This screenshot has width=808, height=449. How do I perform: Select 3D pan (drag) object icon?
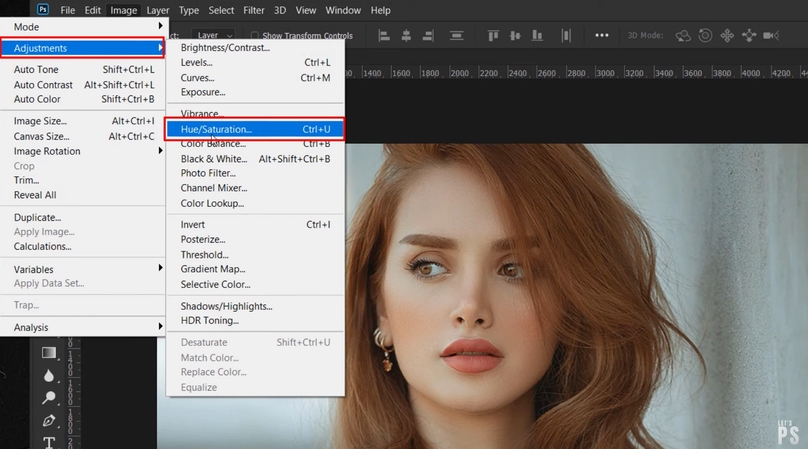pos(727,36)
